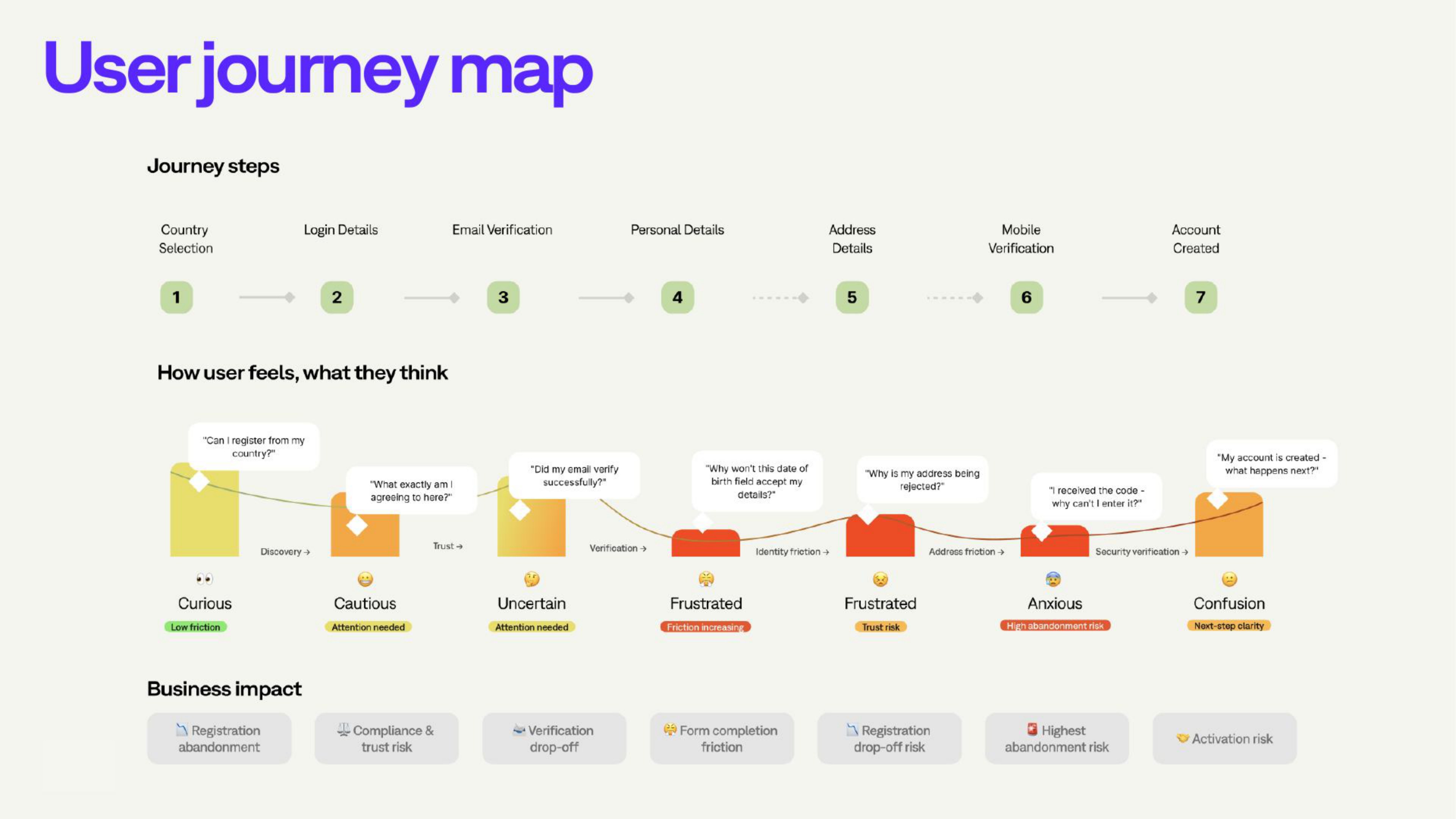Click step number 1 badge
The image size is (1456, 819).
176,297
